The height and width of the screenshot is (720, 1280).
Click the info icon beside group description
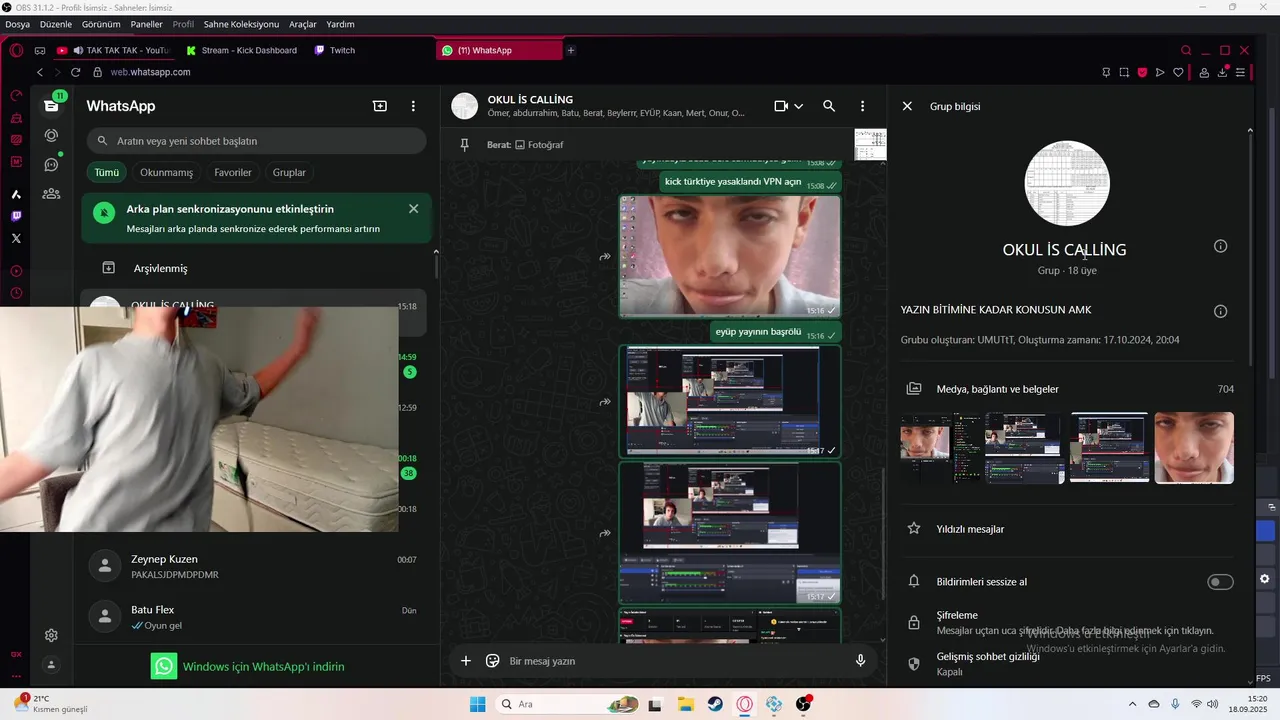(1220, 311)
